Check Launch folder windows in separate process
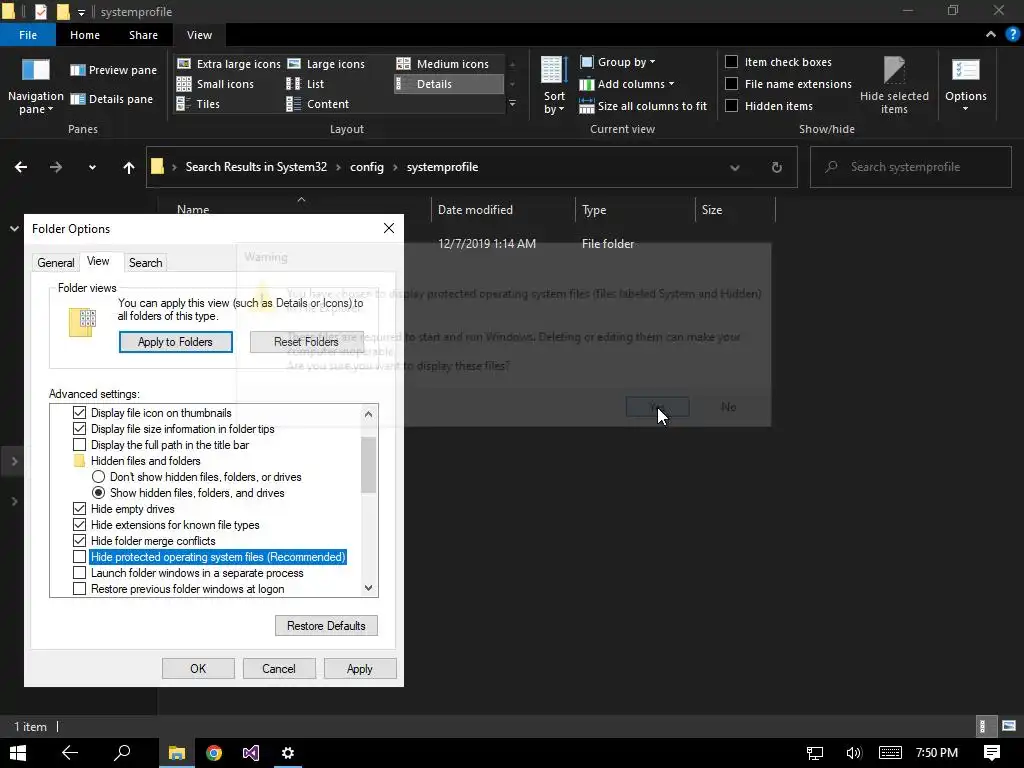The width and height of the screenshot is (1024, 768). (x=79, y=573)
